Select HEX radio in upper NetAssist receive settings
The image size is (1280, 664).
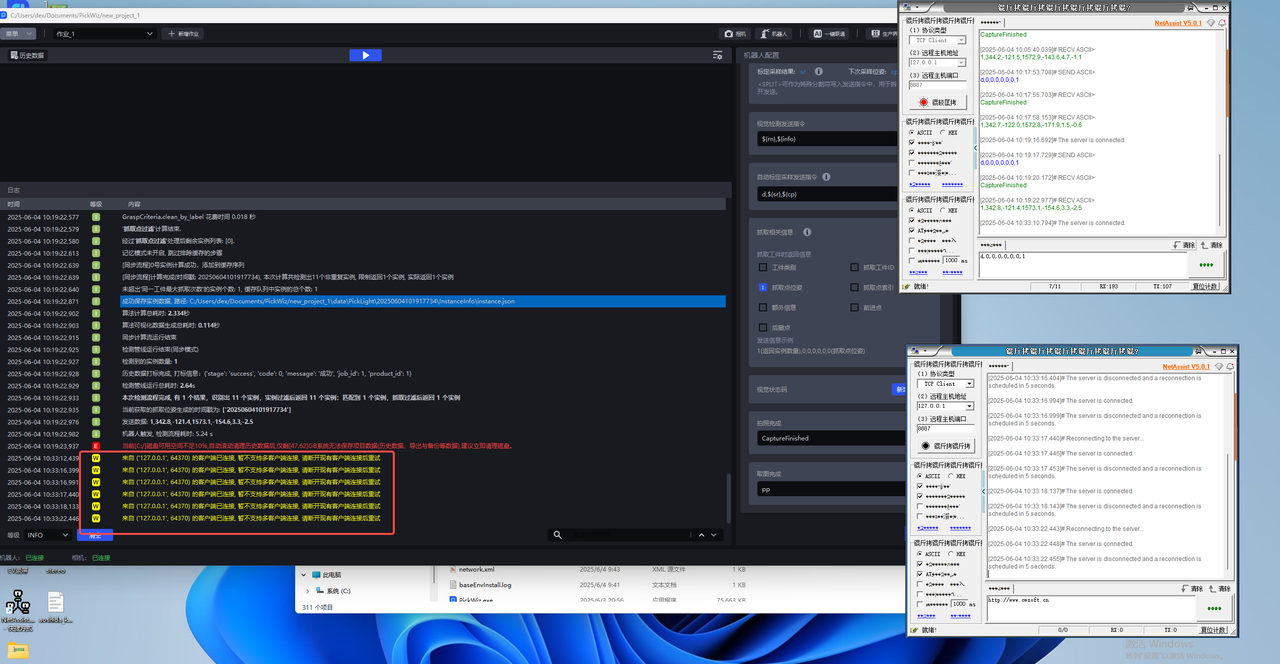click(942, 132)
